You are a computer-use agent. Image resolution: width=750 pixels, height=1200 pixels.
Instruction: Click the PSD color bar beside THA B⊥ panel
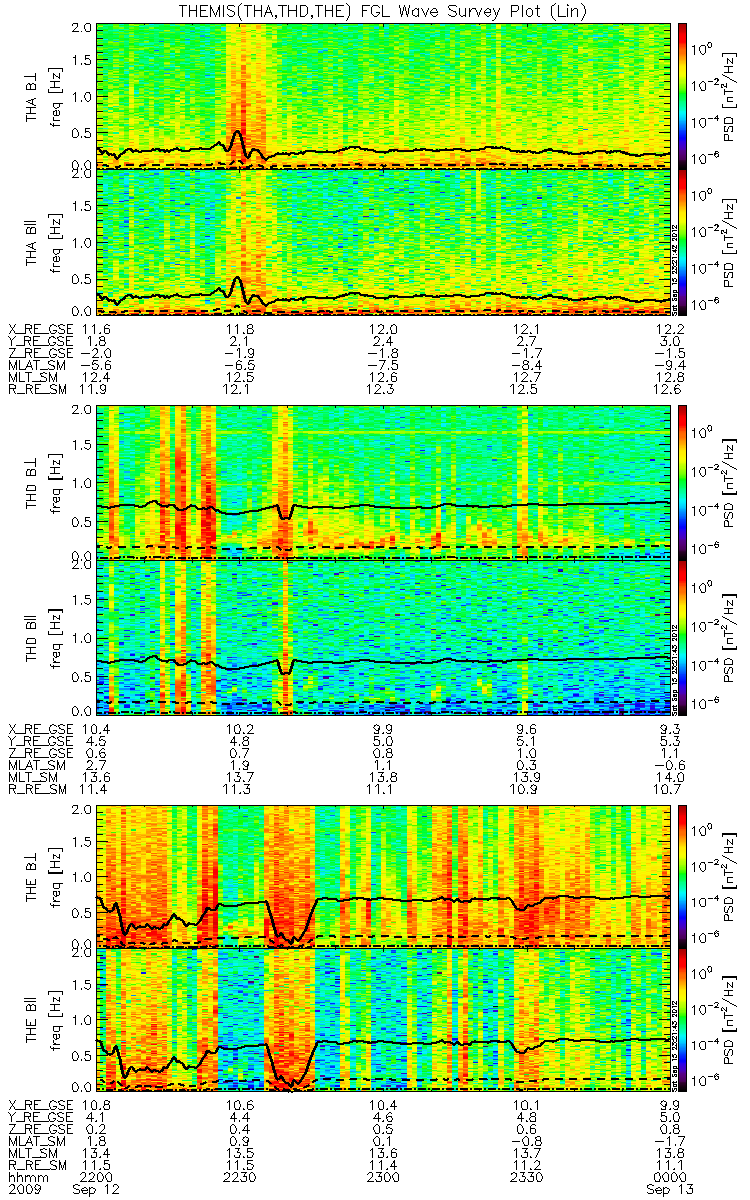683,96
